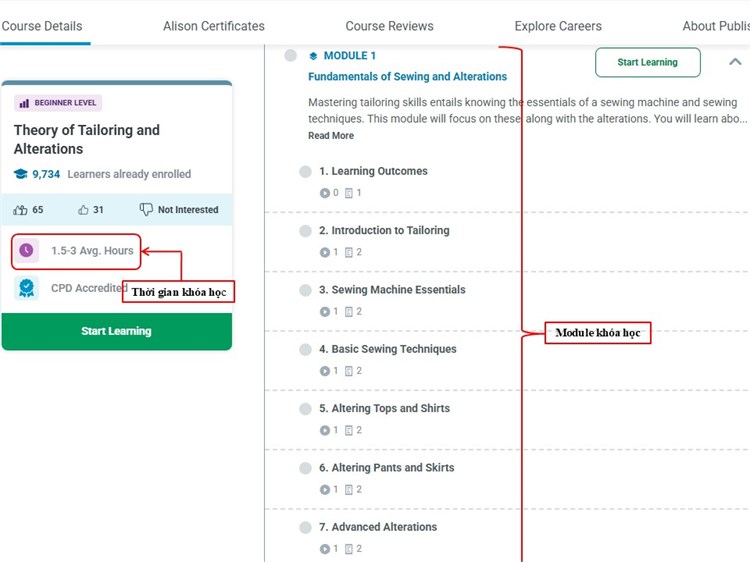The width and height of the screenshot is (750, 563).
Task: Click the purple clock duration icon
Action: point(26,251)
